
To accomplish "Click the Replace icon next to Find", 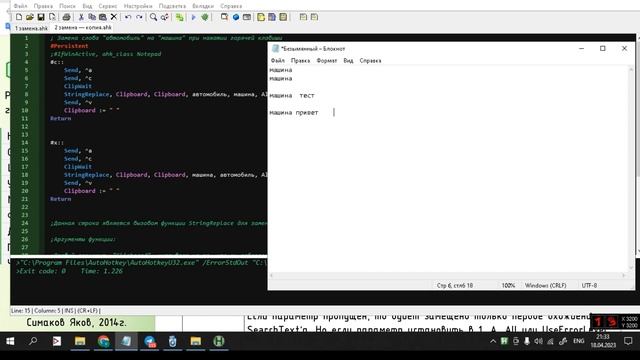I will pyautogui.click(x=165, y=17).
